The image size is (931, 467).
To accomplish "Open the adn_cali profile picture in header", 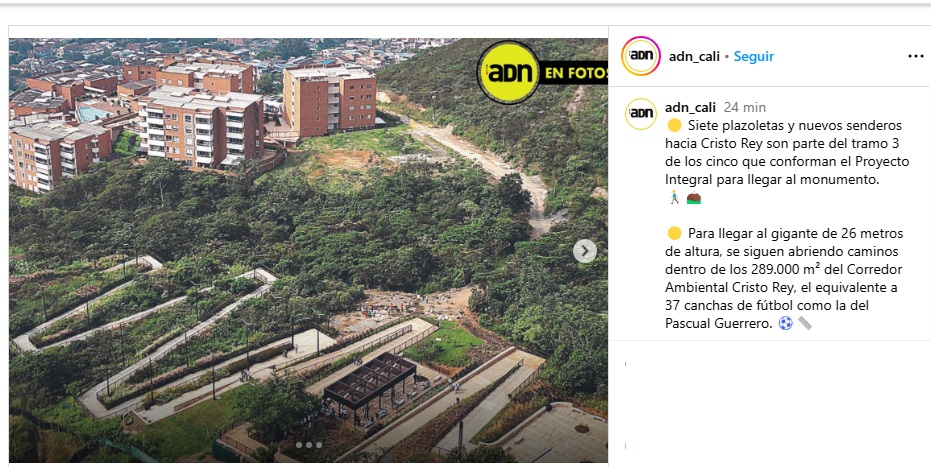I will click(x=641, y=56).
